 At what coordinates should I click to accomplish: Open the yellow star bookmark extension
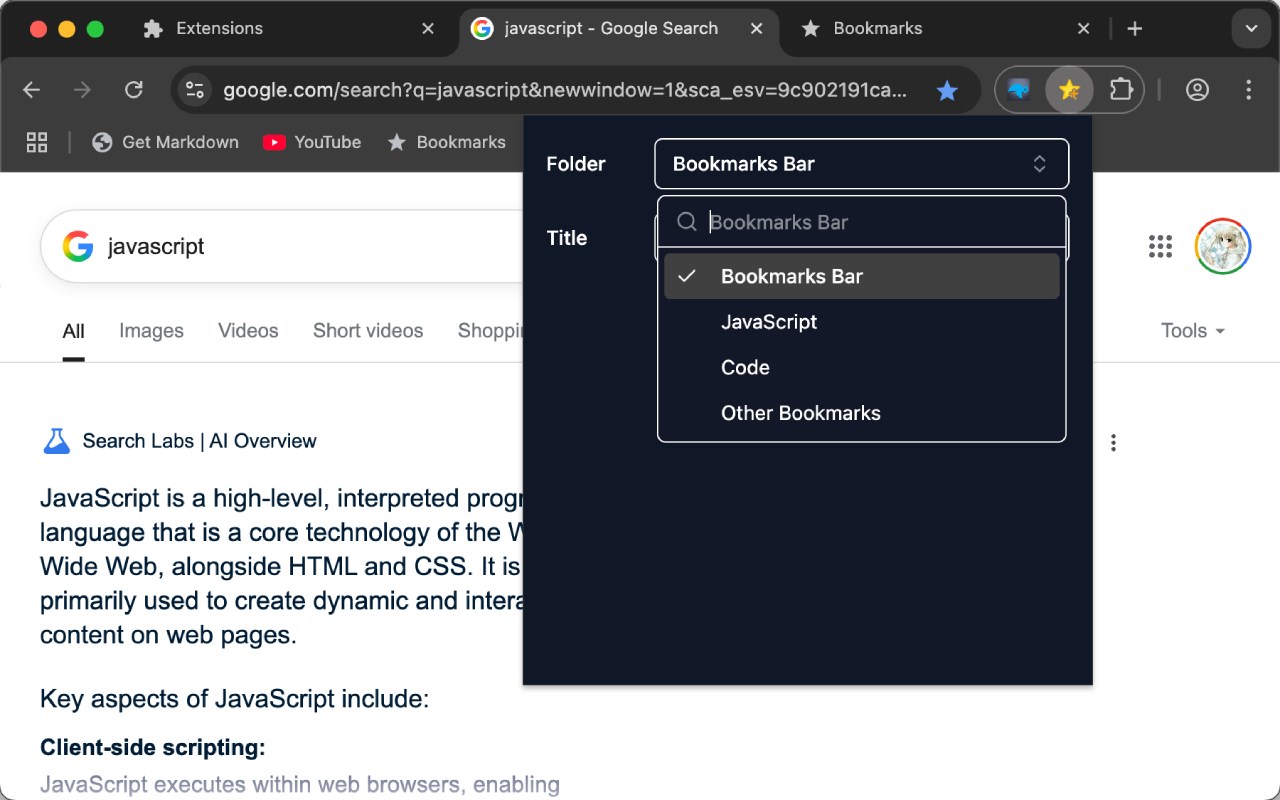tap(1069, 90)
